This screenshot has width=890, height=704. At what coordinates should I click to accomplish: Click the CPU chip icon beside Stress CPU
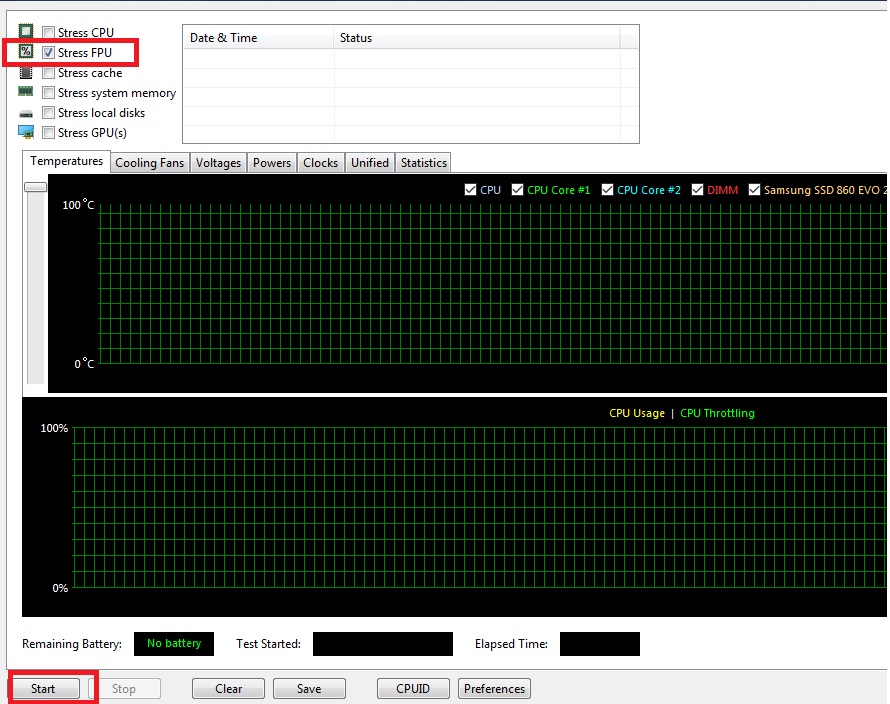26,32
